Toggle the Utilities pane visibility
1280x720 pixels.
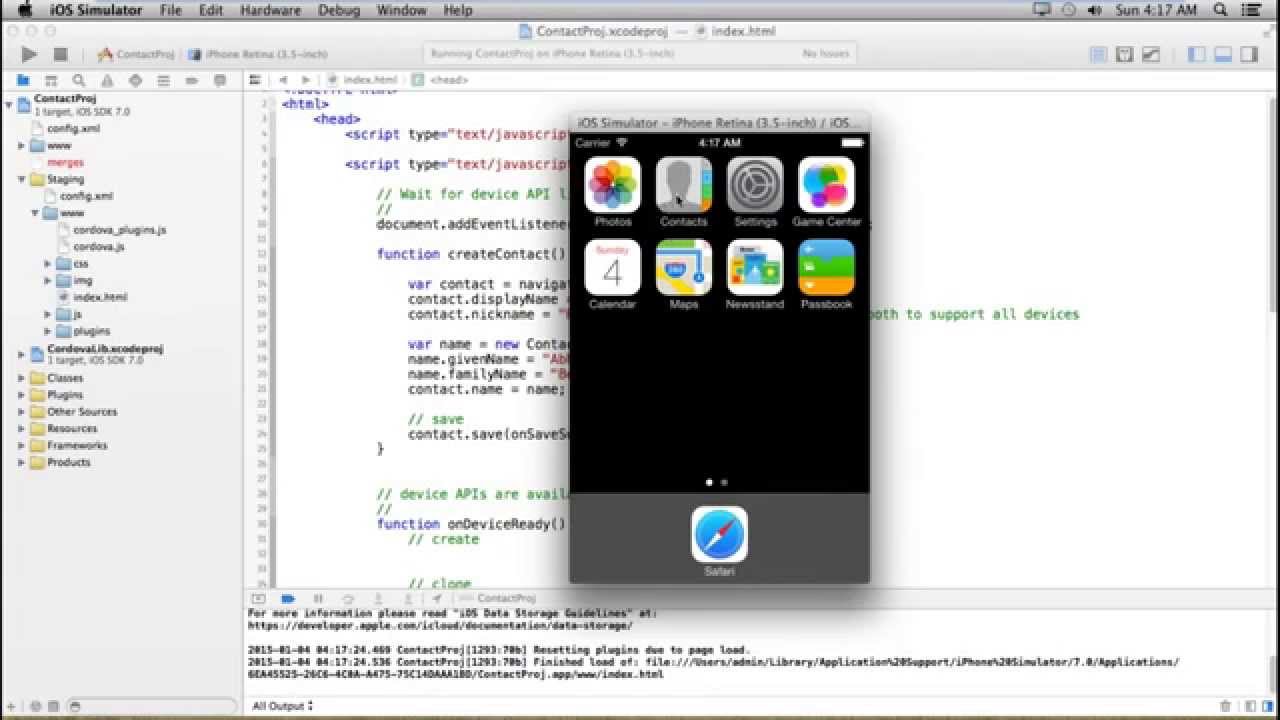(1248, 54)
